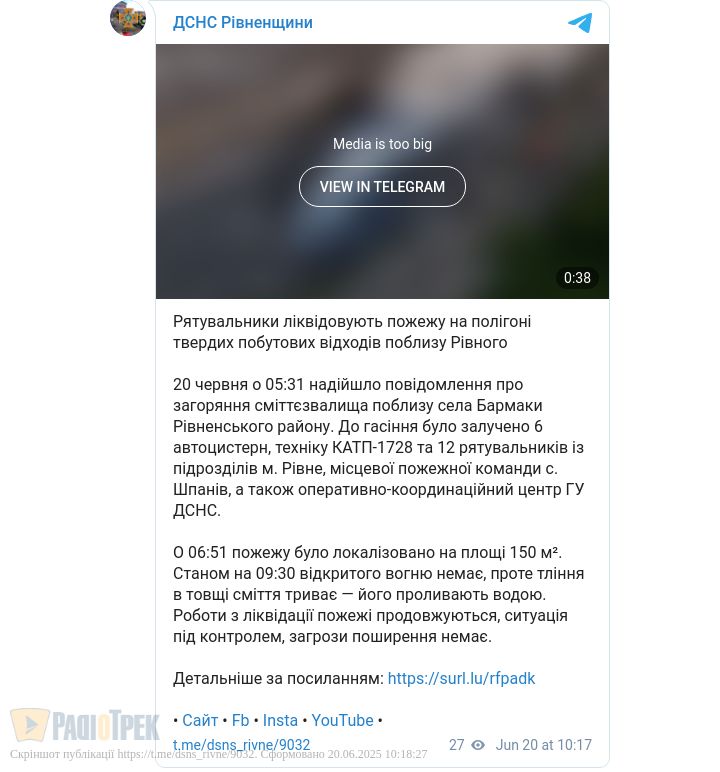The height and width of the screenshot is (772, 720).
Task: Click the 'Media is too big' label
Action: click(x=382, y=144)
